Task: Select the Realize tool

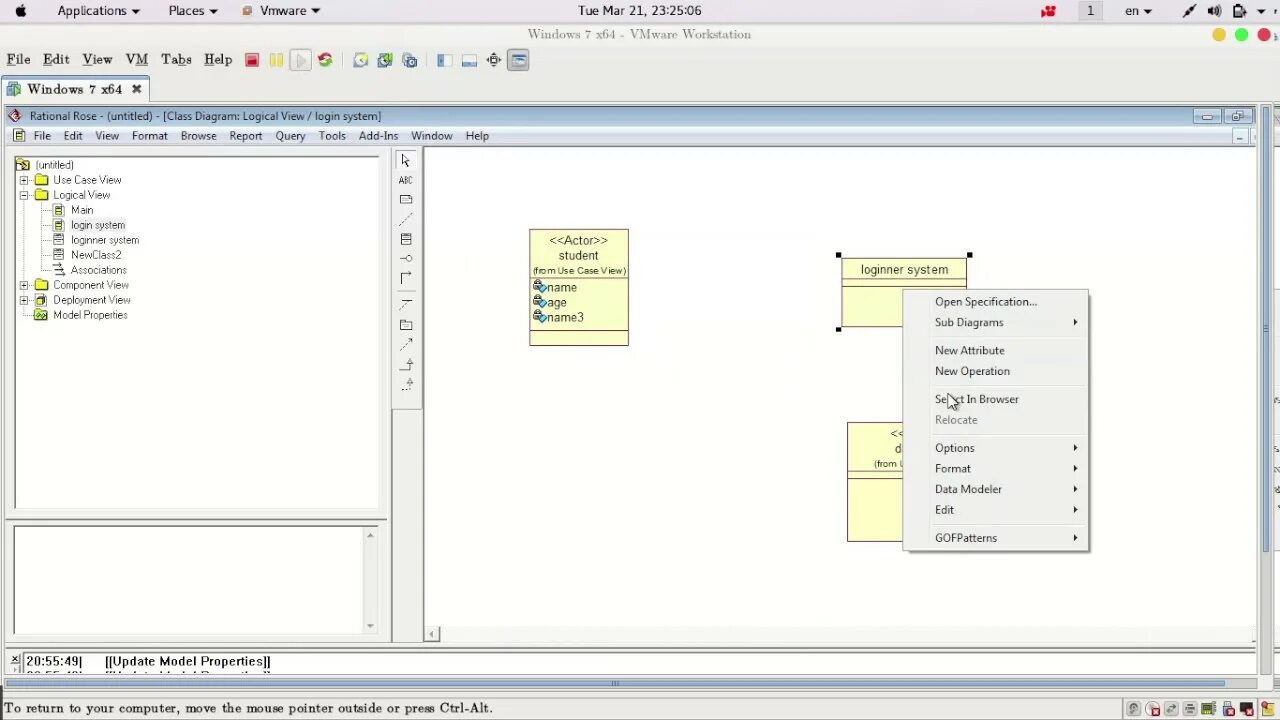Action: click(x=405, y=384)
